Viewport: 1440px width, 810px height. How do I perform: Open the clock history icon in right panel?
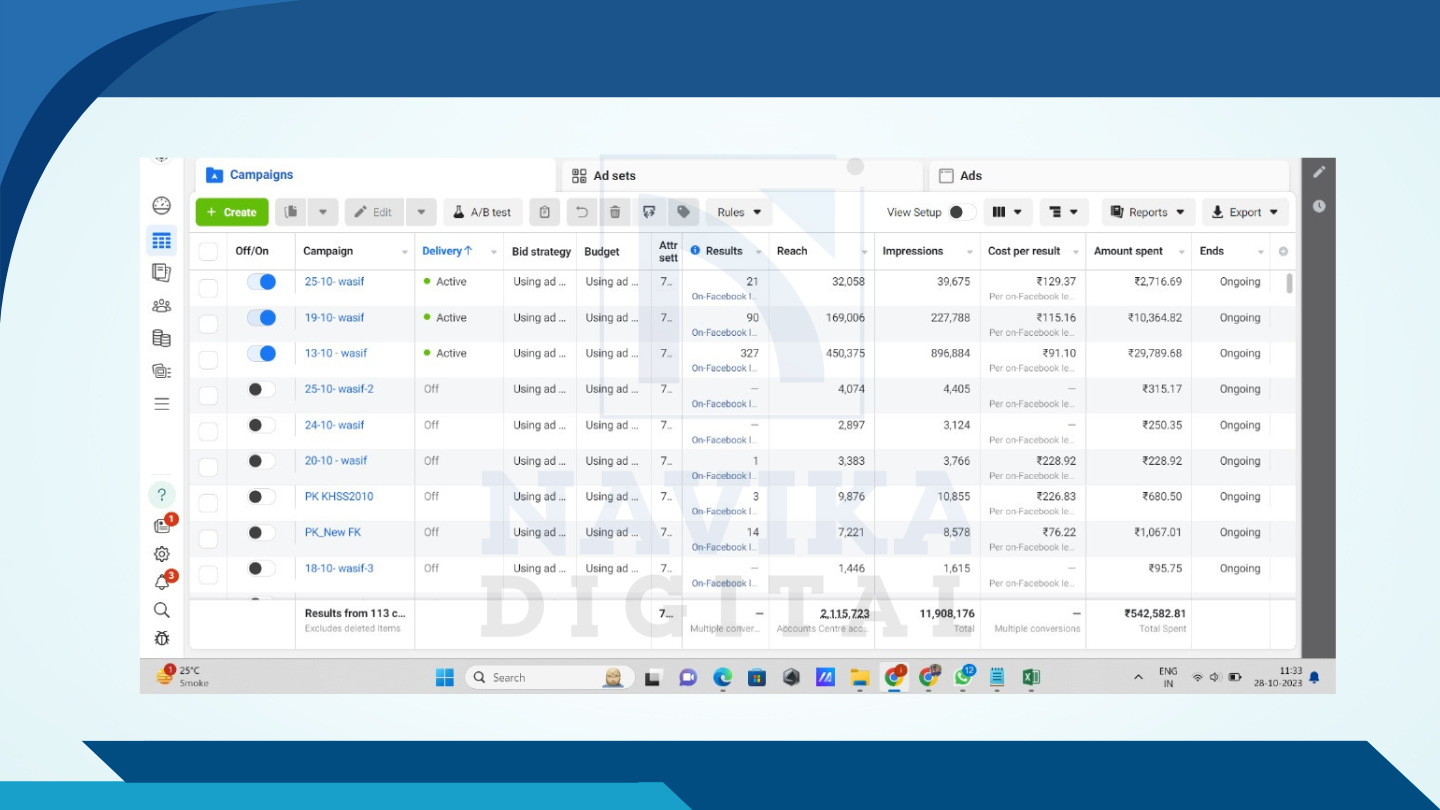coord(1319,206)
